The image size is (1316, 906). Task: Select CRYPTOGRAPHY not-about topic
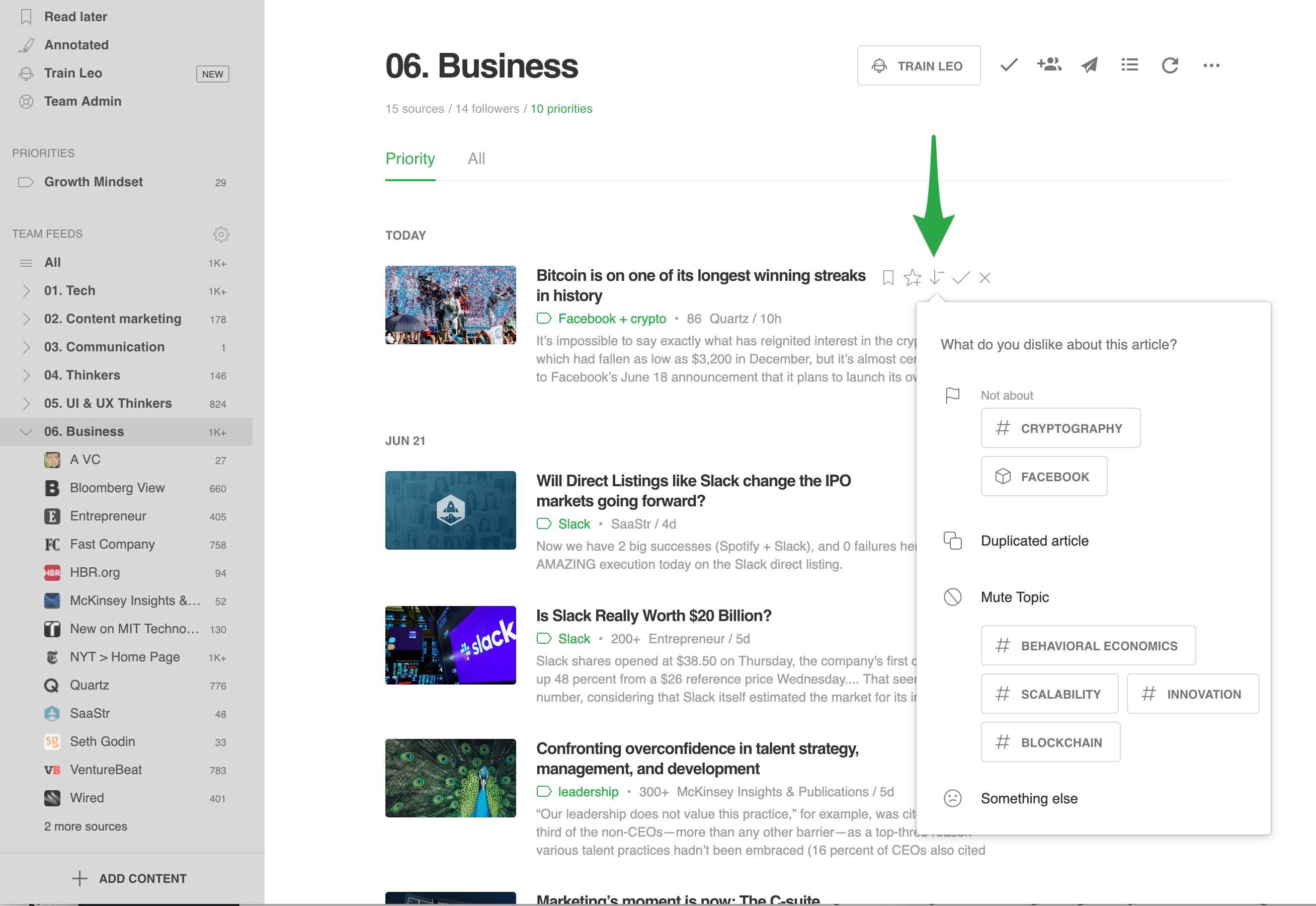(x=1060, y=428)
